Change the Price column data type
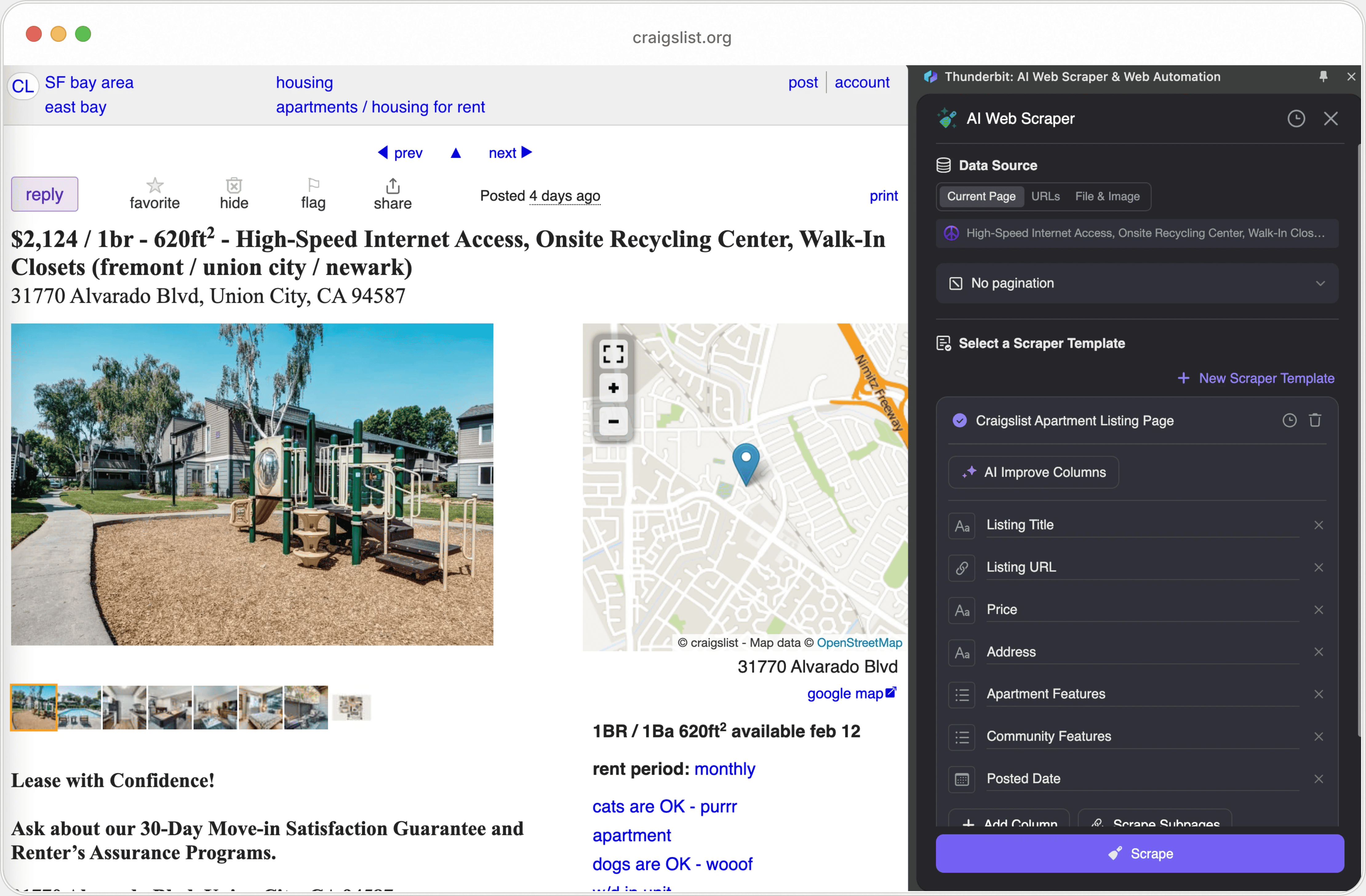The height and width of the screenshot is (896, 1366). (x=962, y=610)
